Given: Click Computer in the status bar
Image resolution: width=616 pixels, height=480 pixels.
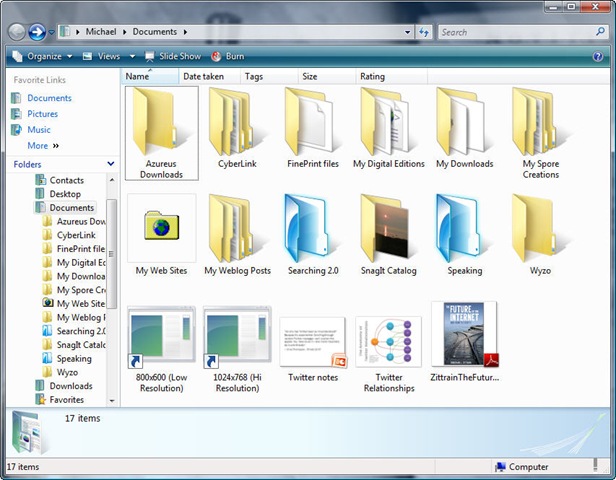Looking at the screenshot, I should point(522,467).
